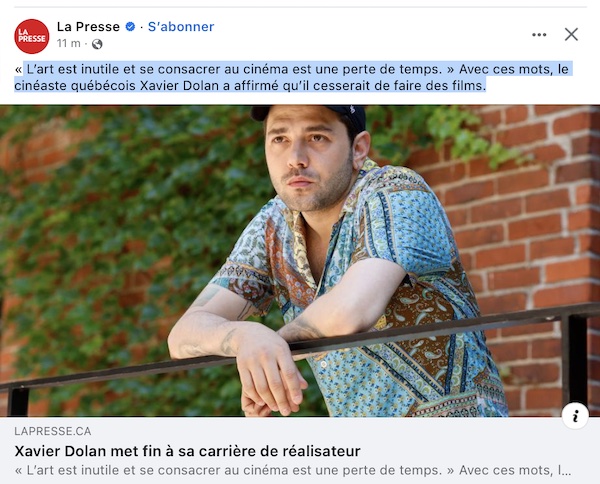Image resolution: width=600 pixels, height=484 pixels.
Task: Click the LAPRESSE.CA domain label
Action: coord(53,431)
